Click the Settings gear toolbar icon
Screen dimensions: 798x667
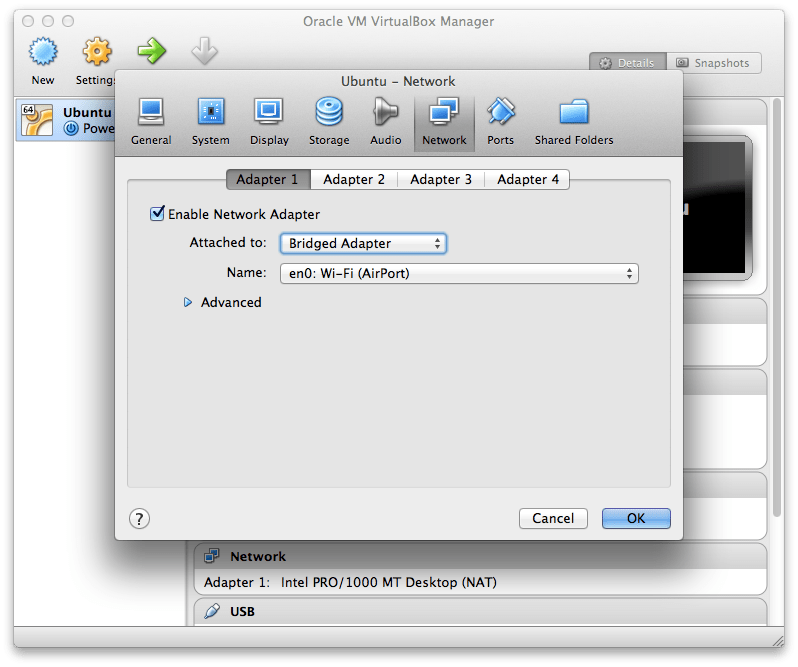(x=97, y=51)
